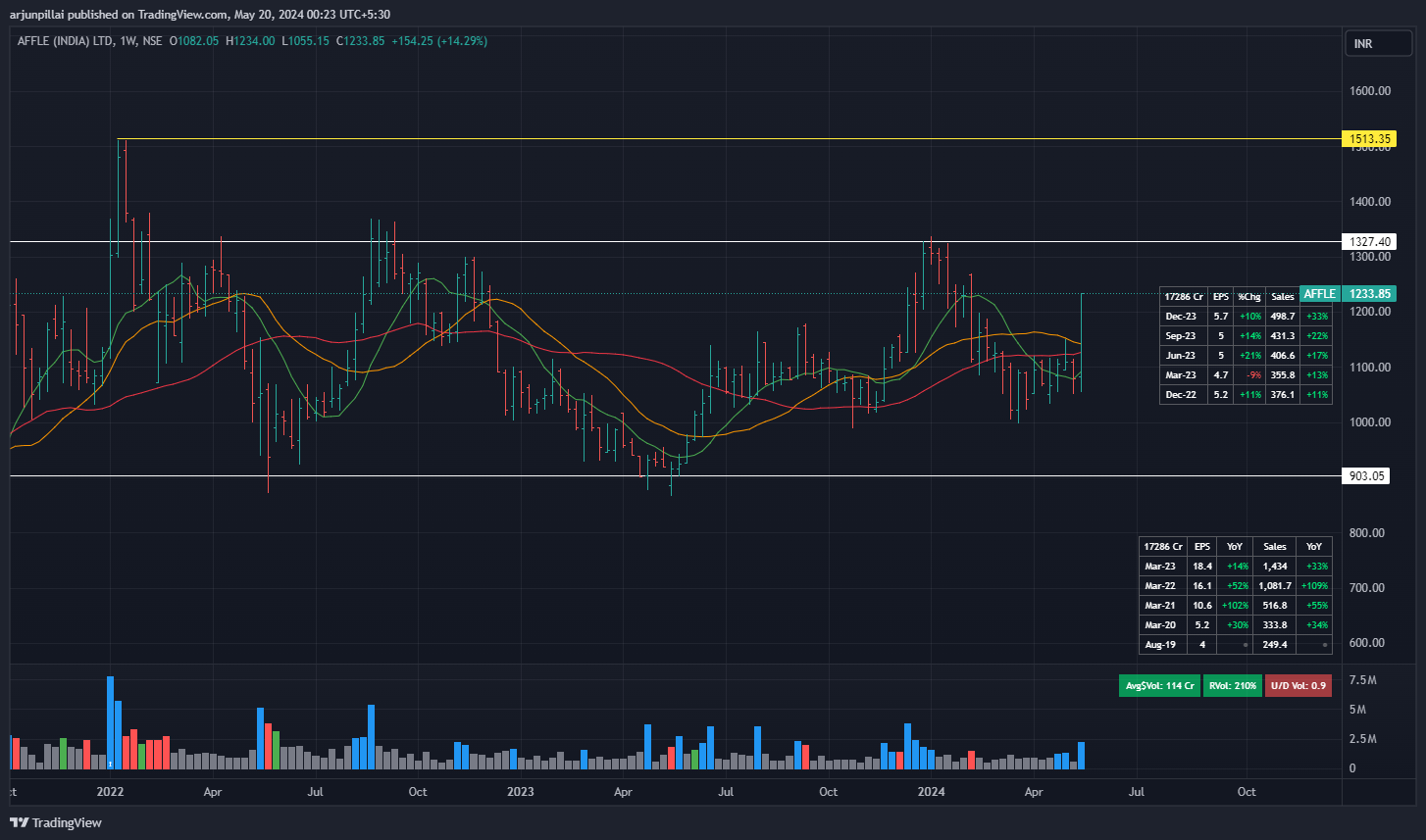Click the 2024 time axis label
This screenshot has width=1426, height=840.
(x=929, y=791)
